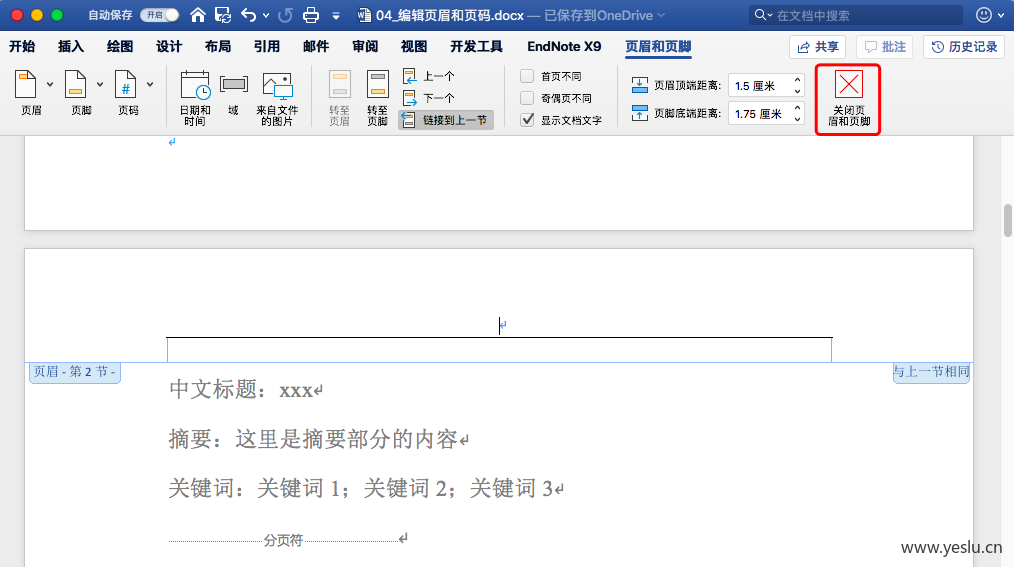Increase footer bottom distance stepper
This screenshot has height=567, width=1014.
point(797,108)
